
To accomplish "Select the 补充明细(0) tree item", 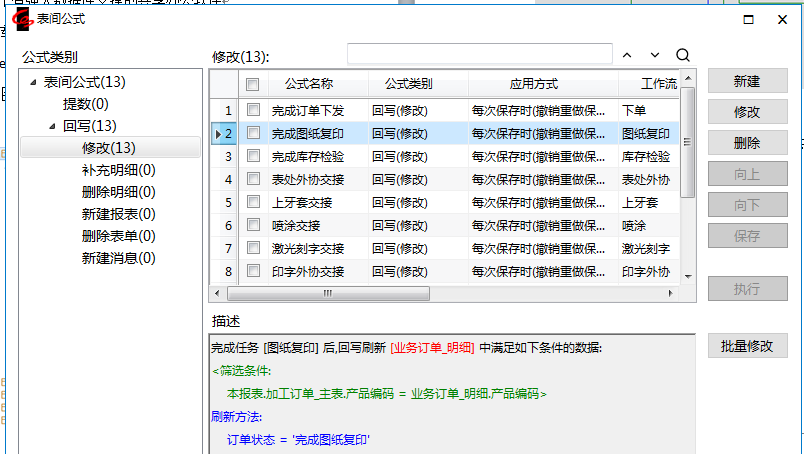I will click(118, 170).
